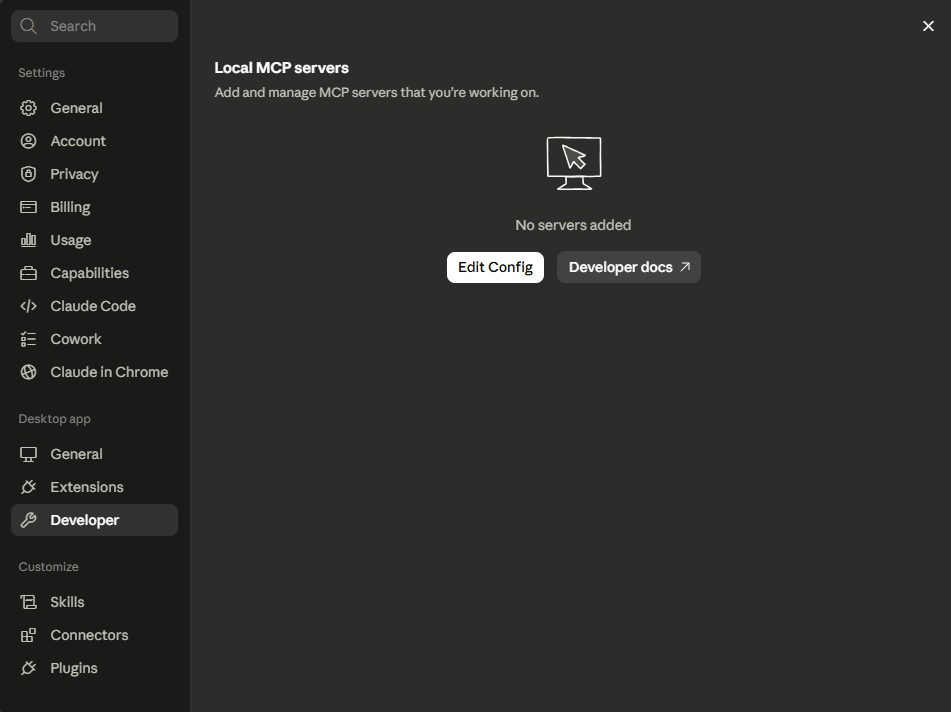Open the Connectors page

coord(94,635)
